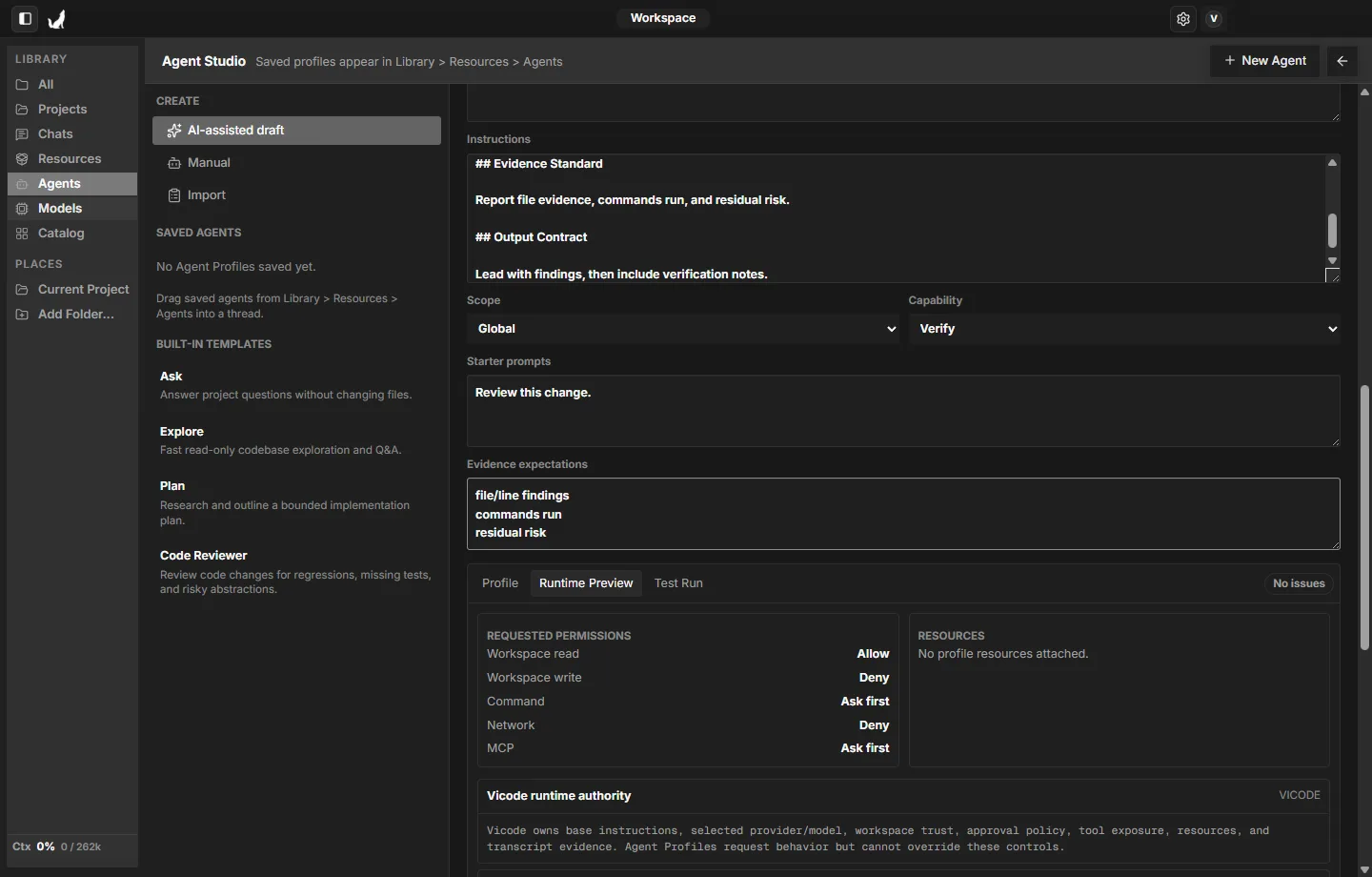Click in the Starter prompts field
This screenshot has width=1372, height=877.
coord(903,411)
